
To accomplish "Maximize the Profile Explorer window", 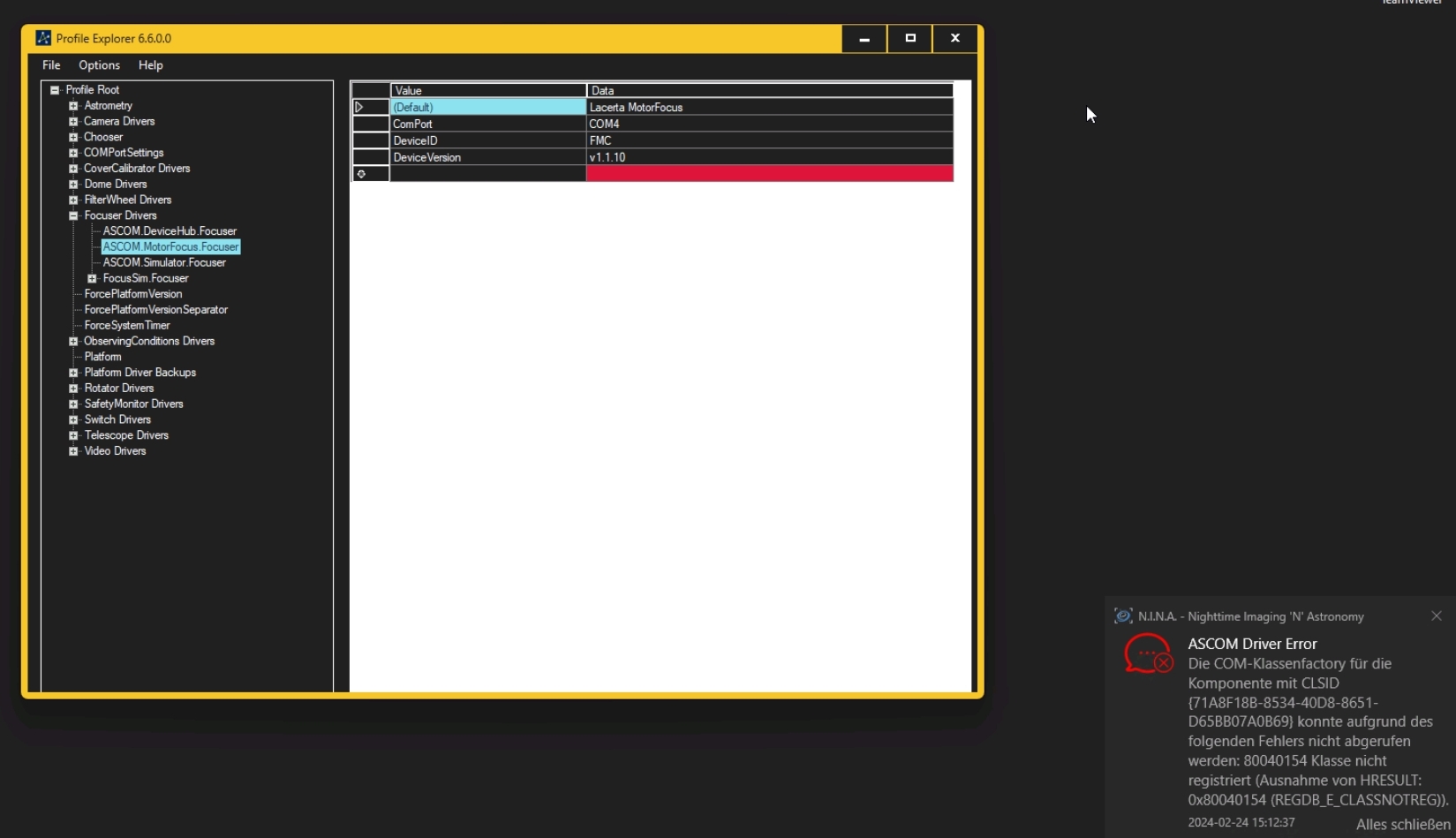I will coord(910,39).
